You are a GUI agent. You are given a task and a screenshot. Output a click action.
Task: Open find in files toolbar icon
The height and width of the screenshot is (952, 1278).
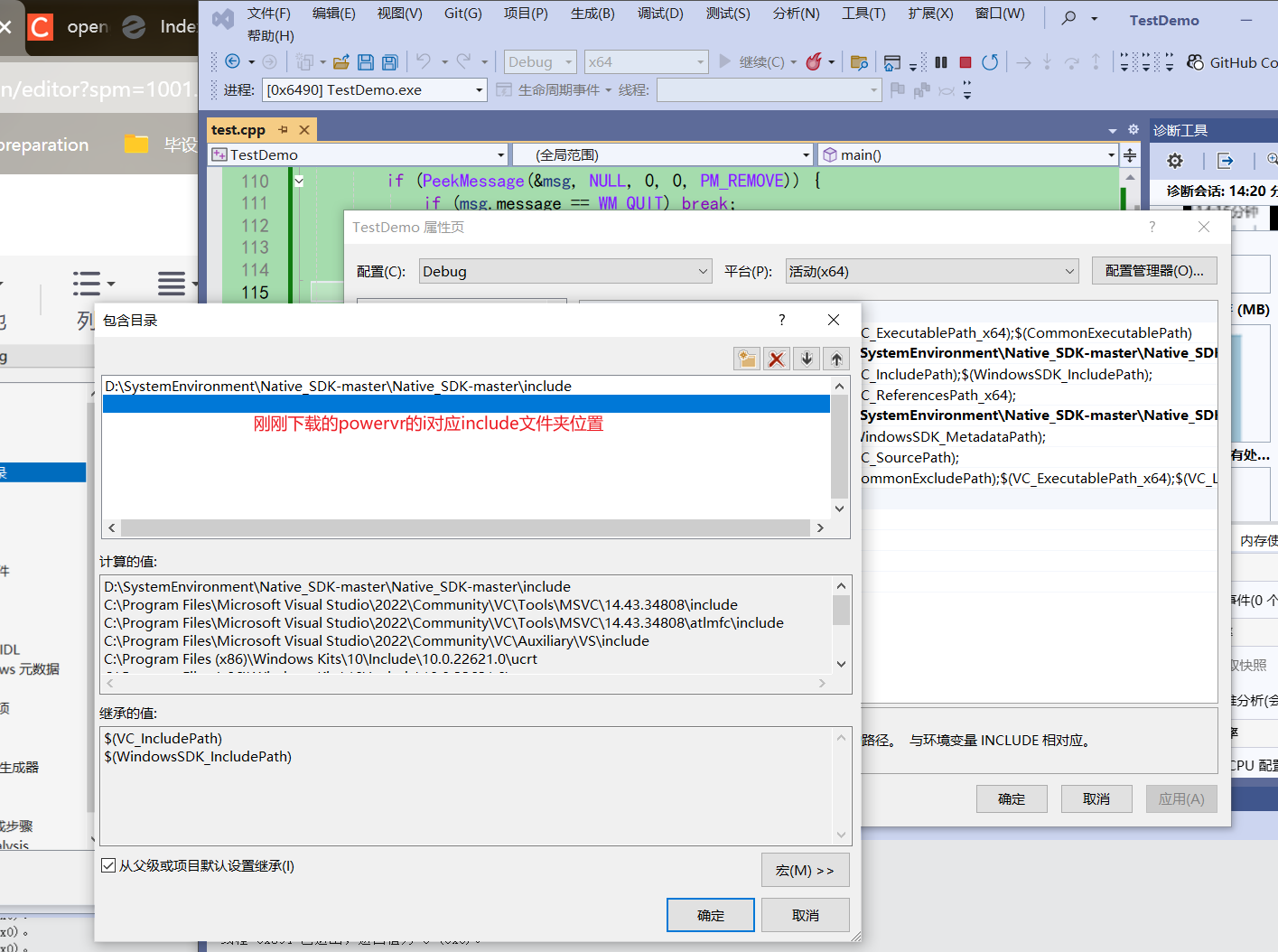(x=859, y=61)
